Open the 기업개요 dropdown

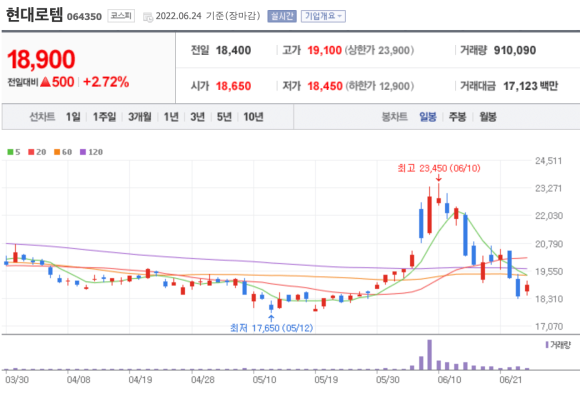(323, 16)
